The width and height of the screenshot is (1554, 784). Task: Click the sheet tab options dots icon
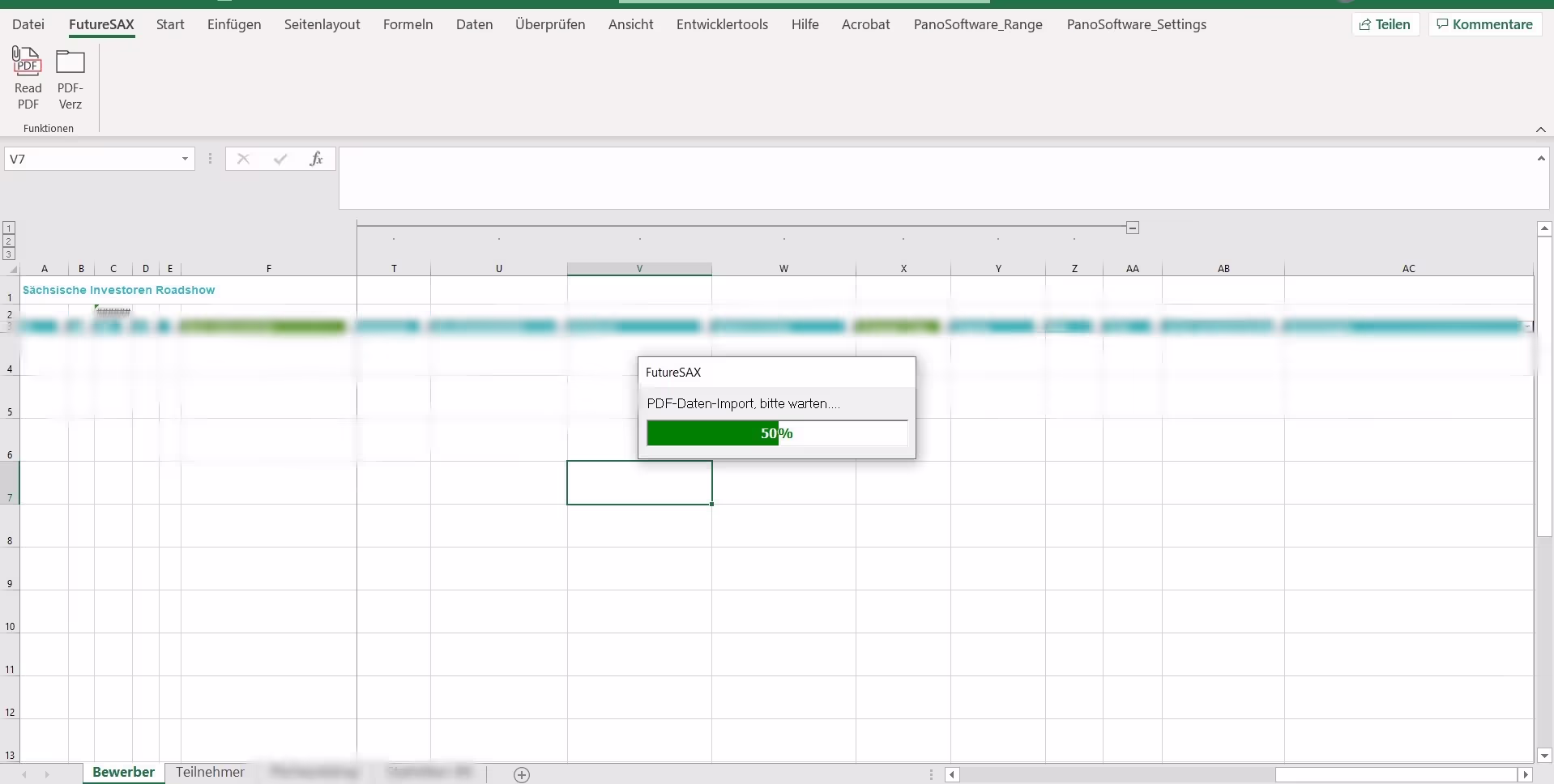[931, 774]
